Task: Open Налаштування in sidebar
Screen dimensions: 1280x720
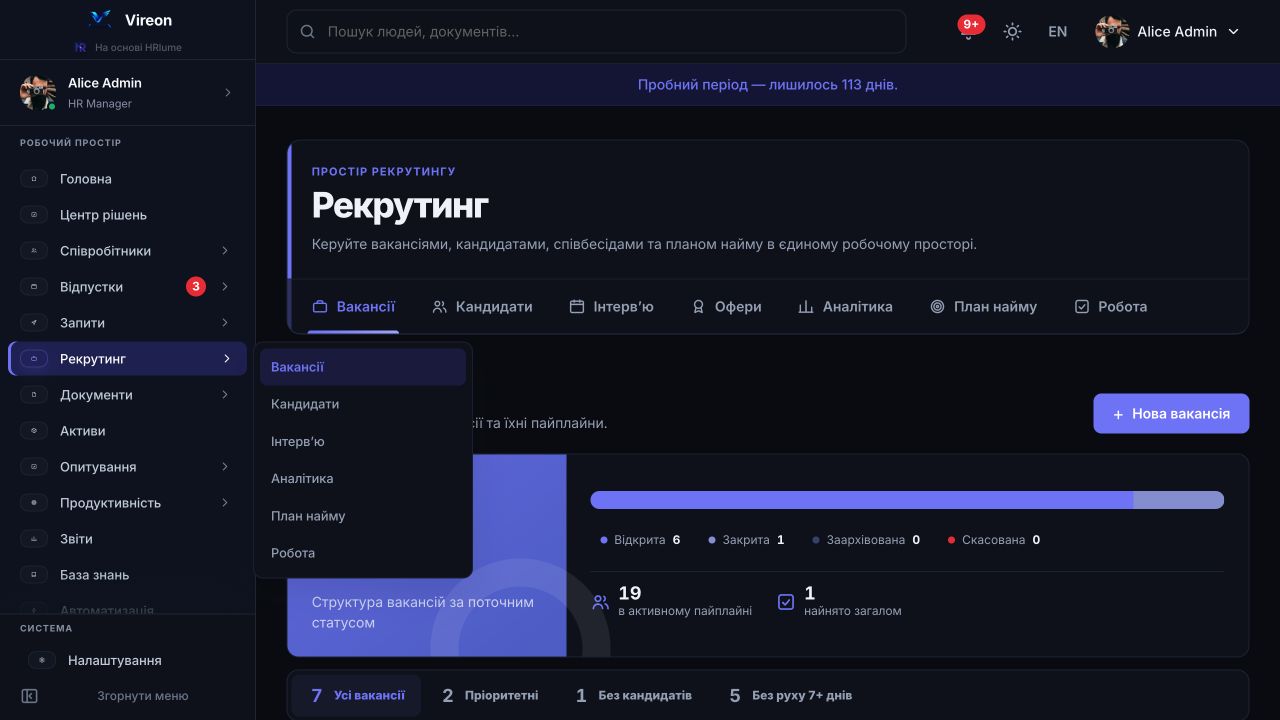Action: [x=127, y=660]
